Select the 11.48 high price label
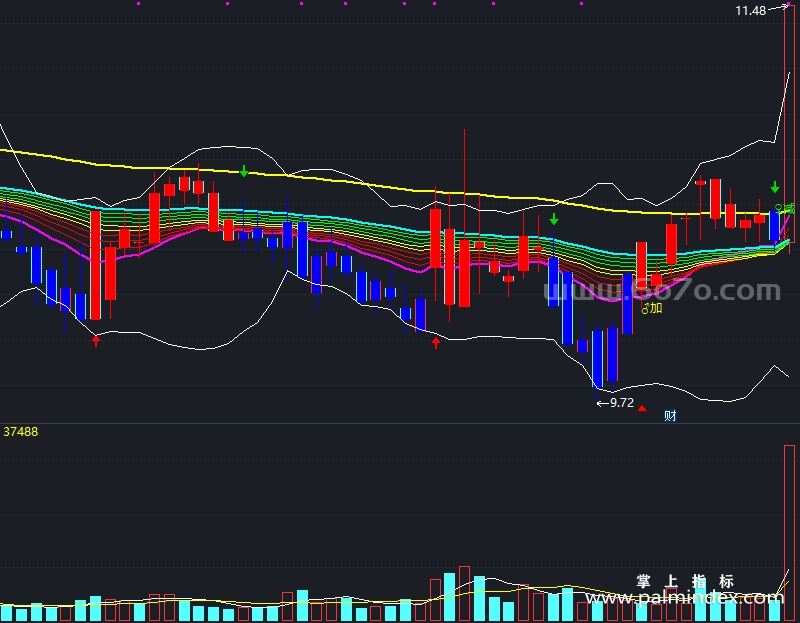 click(751, 11)
